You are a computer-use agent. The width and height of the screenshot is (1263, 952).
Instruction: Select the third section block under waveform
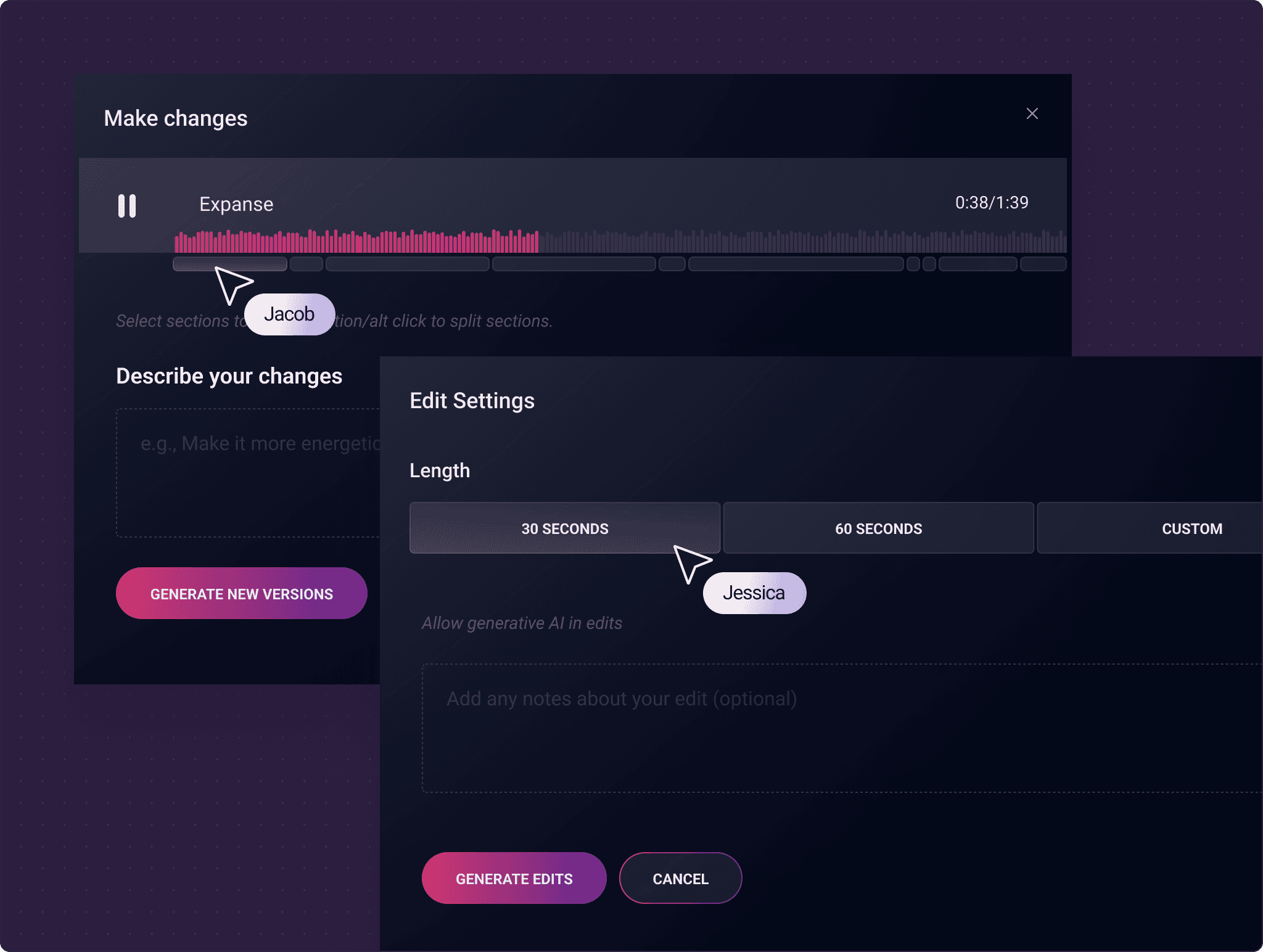(x=407, y=265)
